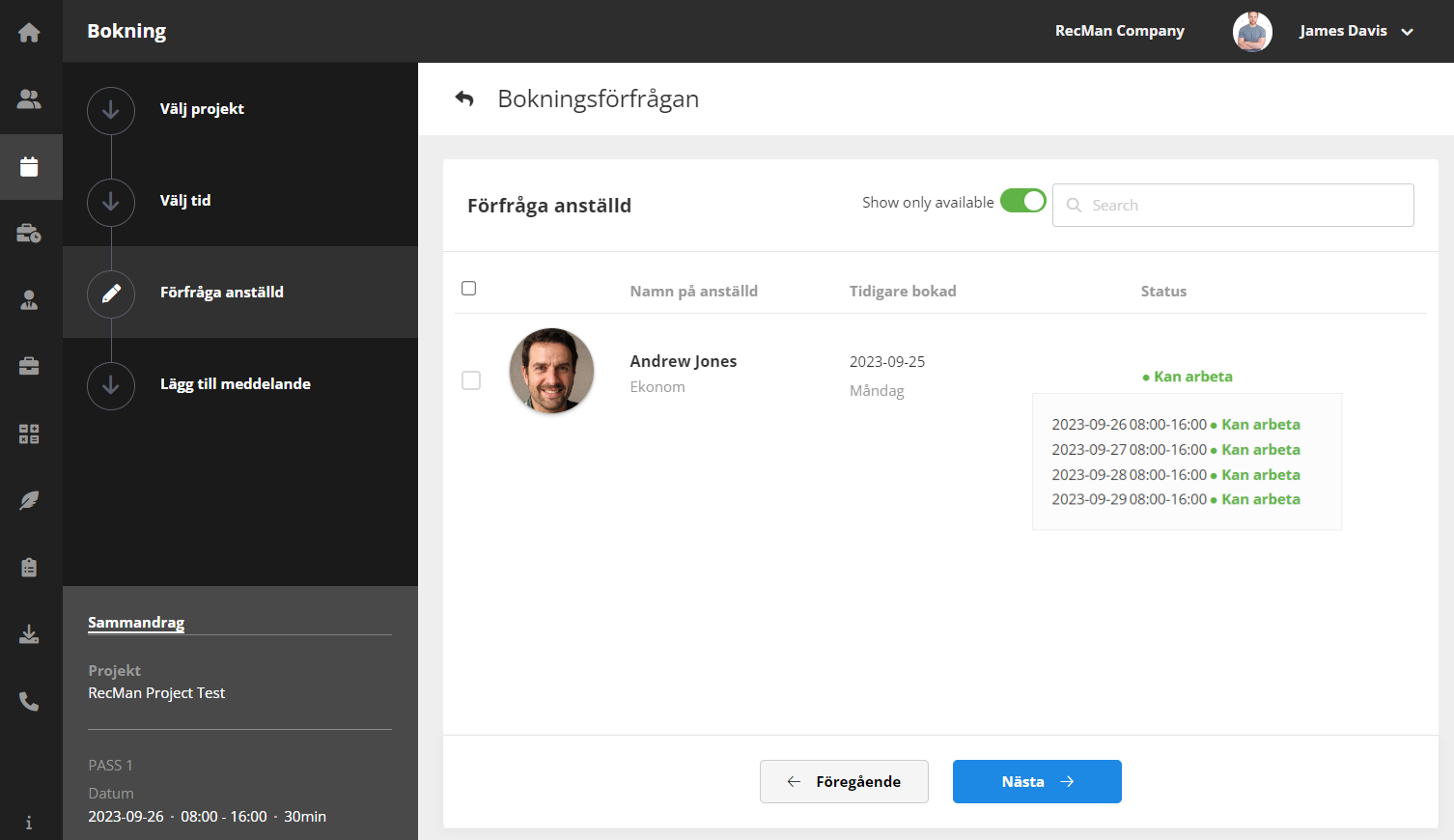1454x840 pixels.
Task: Open the clipboard sidebar icon
Action: (29, 567)
